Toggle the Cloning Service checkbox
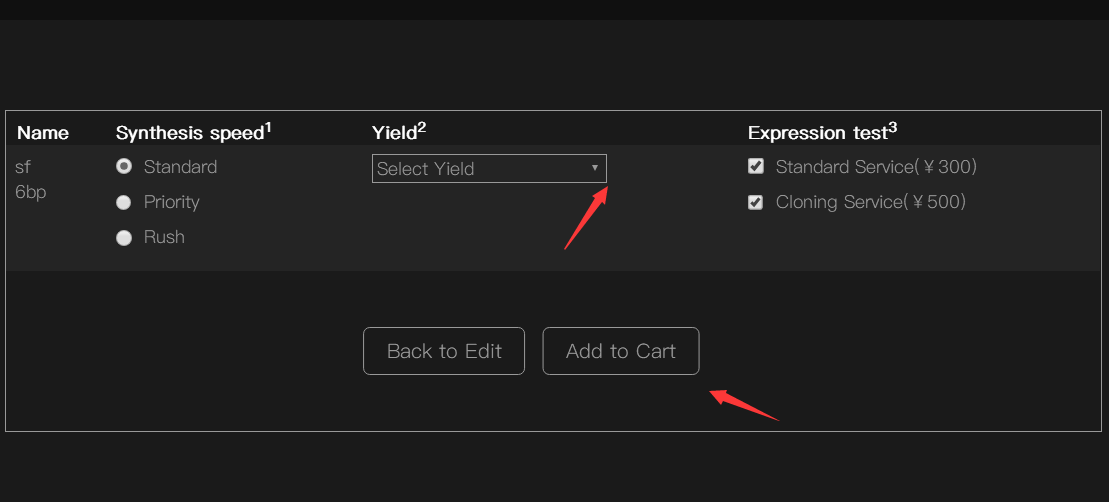1109x502 pixels. [x=756, y=202]
